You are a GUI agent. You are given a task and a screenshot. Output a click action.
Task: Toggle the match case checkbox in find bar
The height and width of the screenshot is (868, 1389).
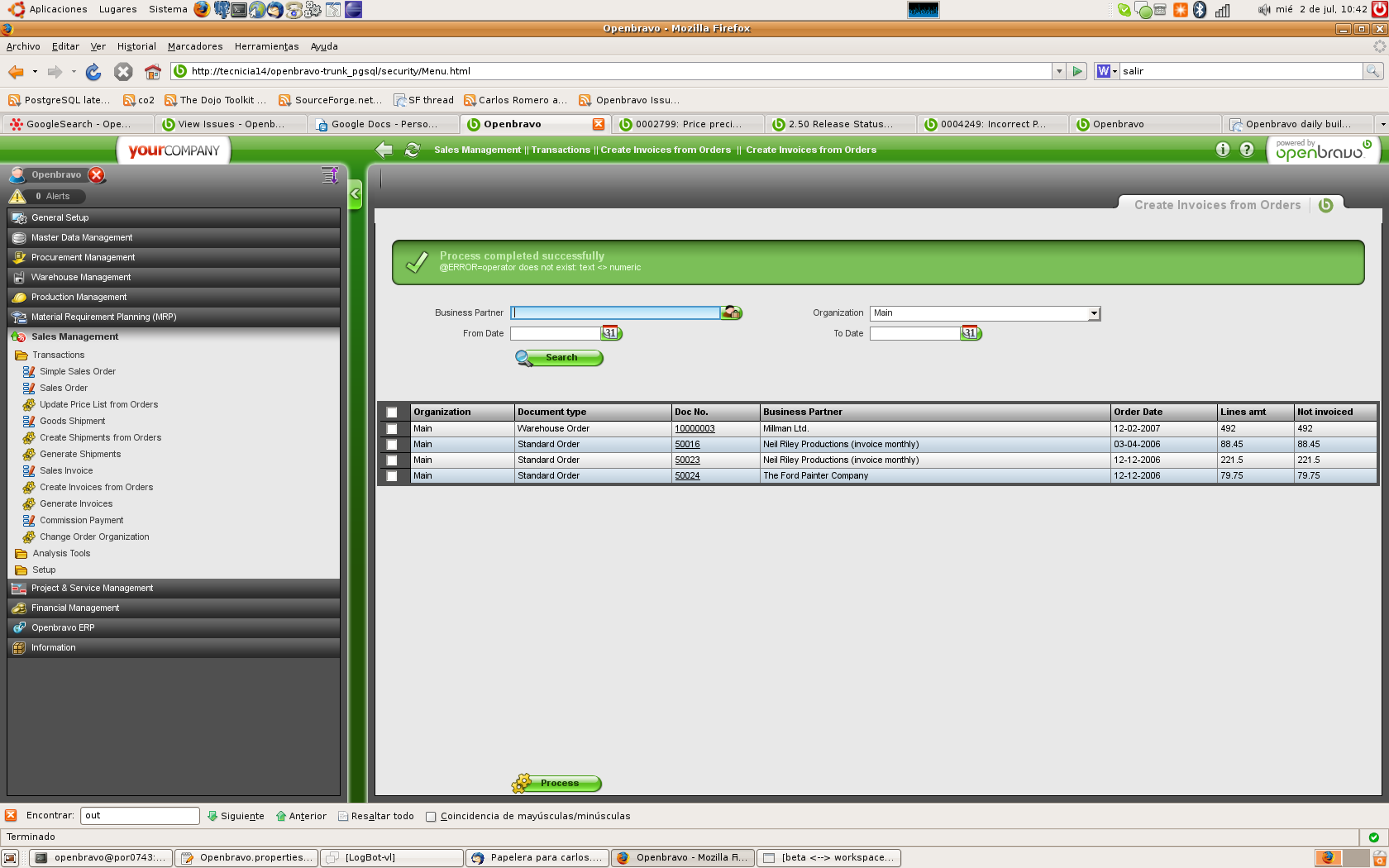pyautogui.click(x=431, y=817)
